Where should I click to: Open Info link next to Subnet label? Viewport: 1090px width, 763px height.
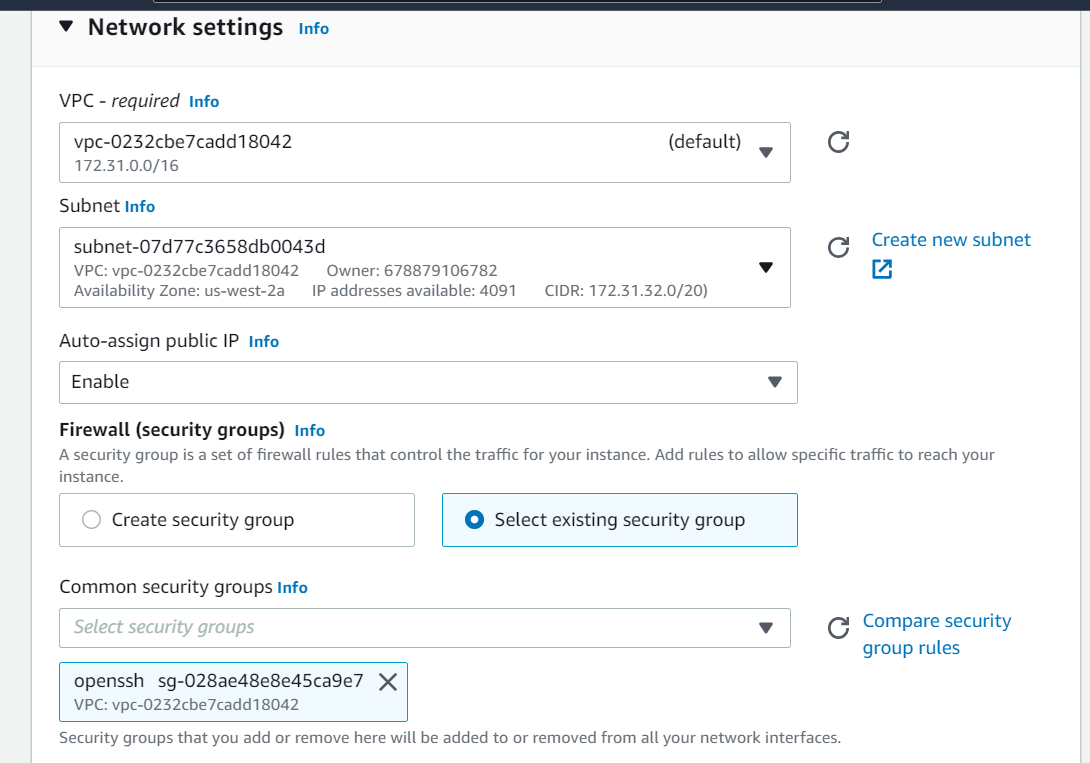point(140,206)
